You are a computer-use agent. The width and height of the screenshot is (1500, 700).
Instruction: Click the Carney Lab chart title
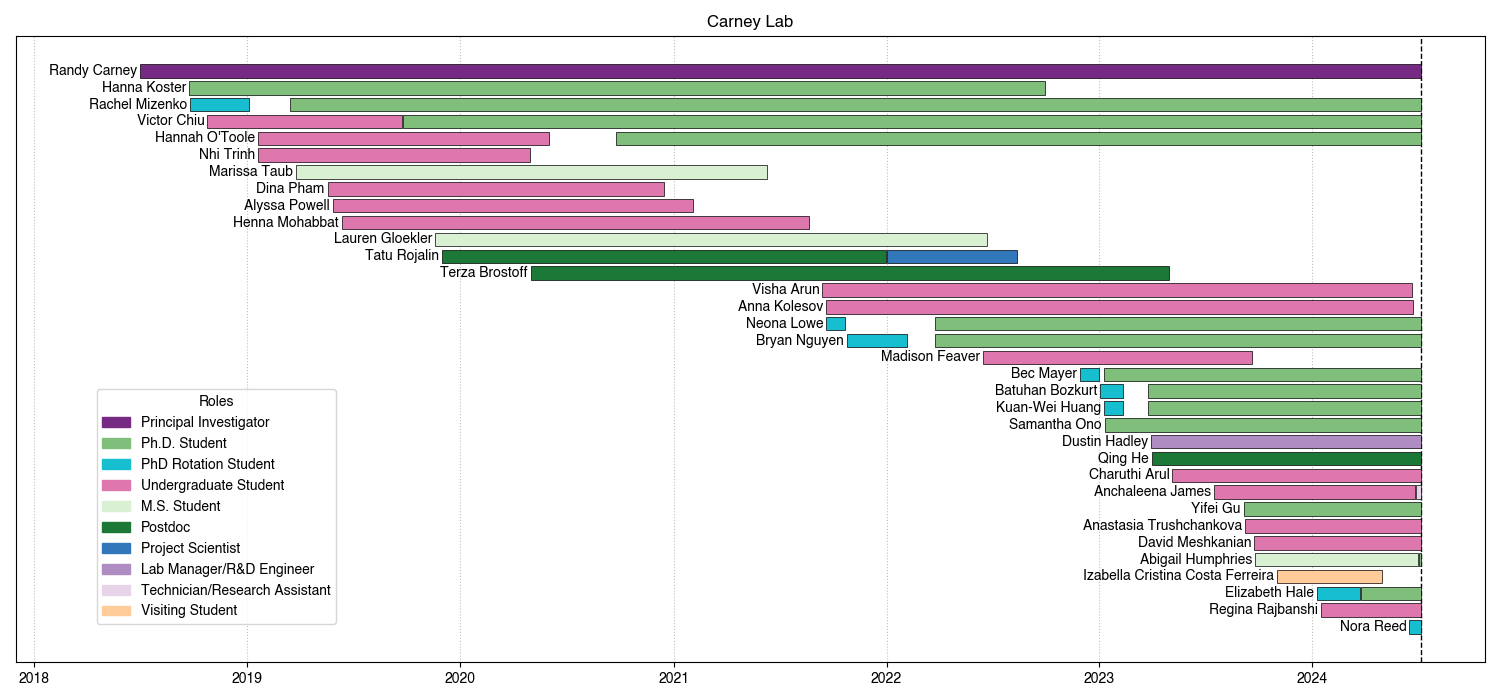(749, 21)
